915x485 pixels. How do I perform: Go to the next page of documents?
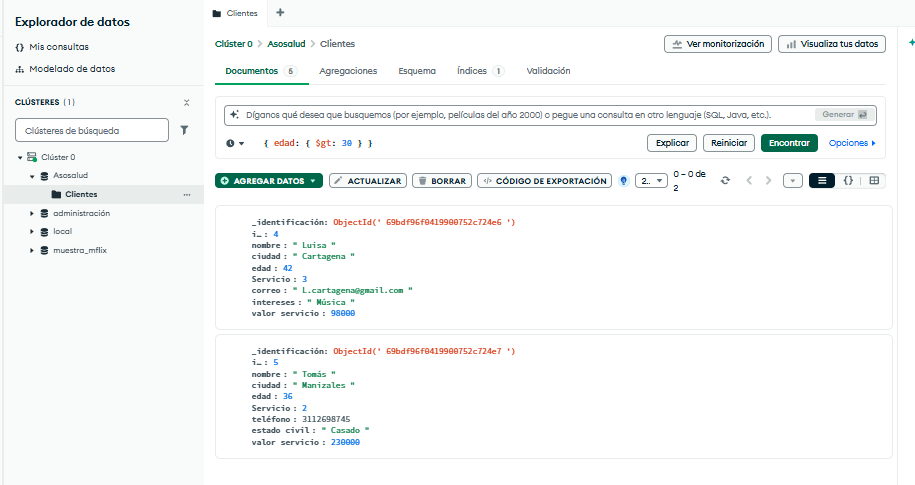[x=768, y=181]
